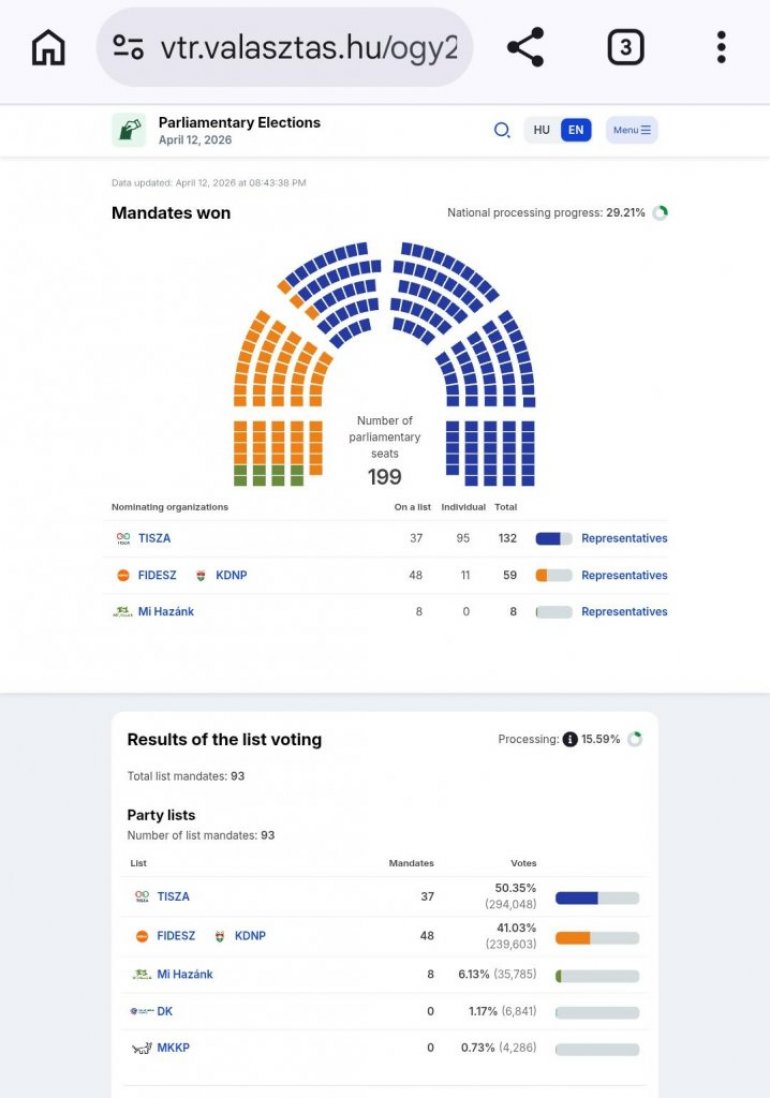Open TISZA in the Mandates won table

click(x=154, y=538)
